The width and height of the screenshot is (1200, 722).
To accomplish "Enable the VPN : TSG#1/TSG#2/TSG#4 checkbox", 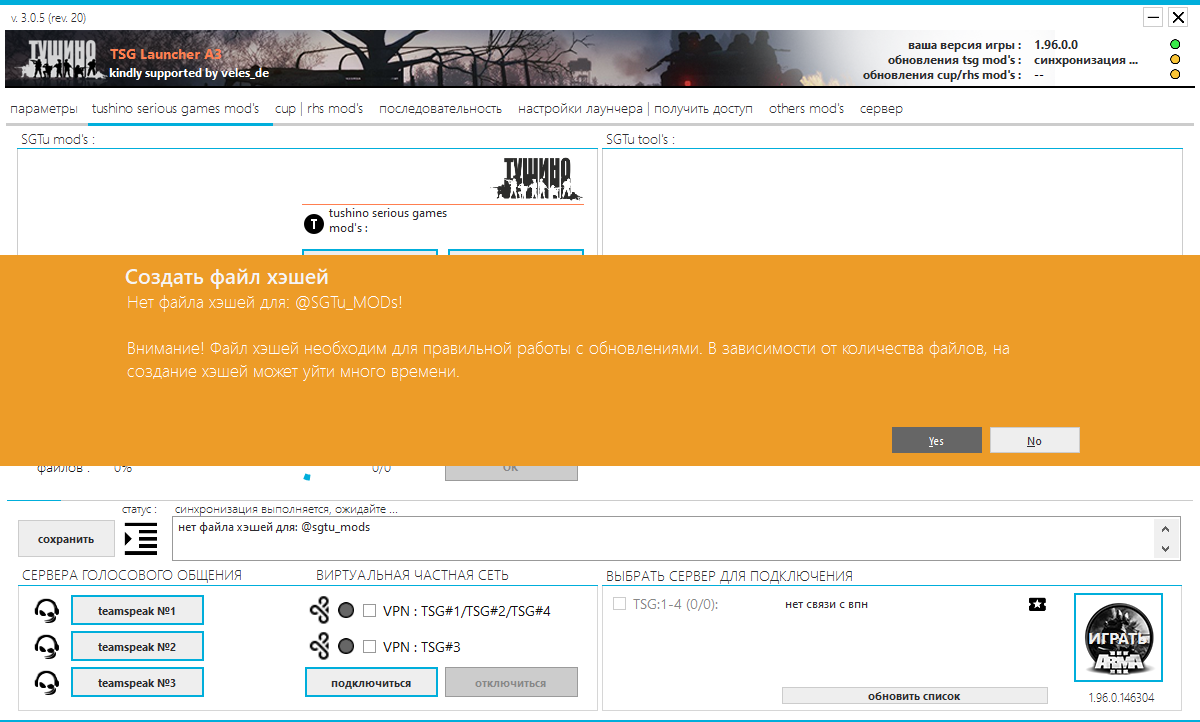I will tap(369, 610).
